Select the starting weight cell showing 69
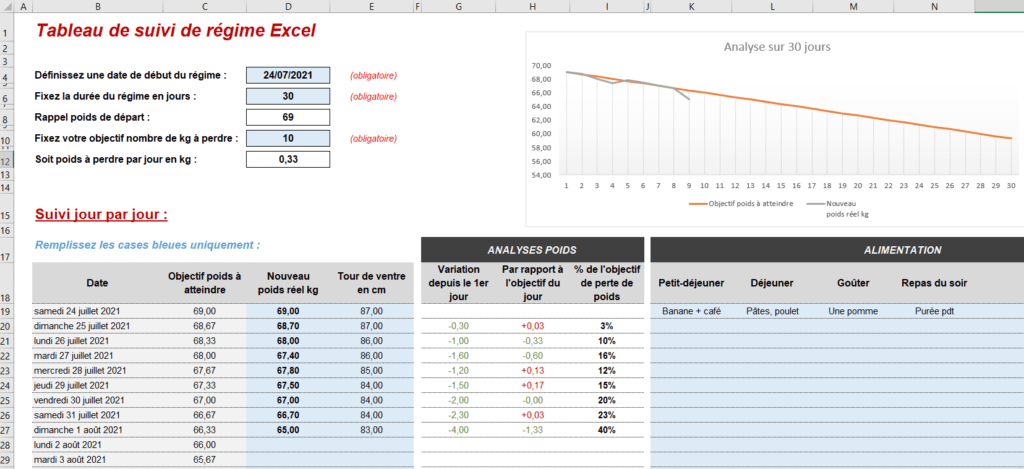1024x469 pixels. tap(288, 118)
